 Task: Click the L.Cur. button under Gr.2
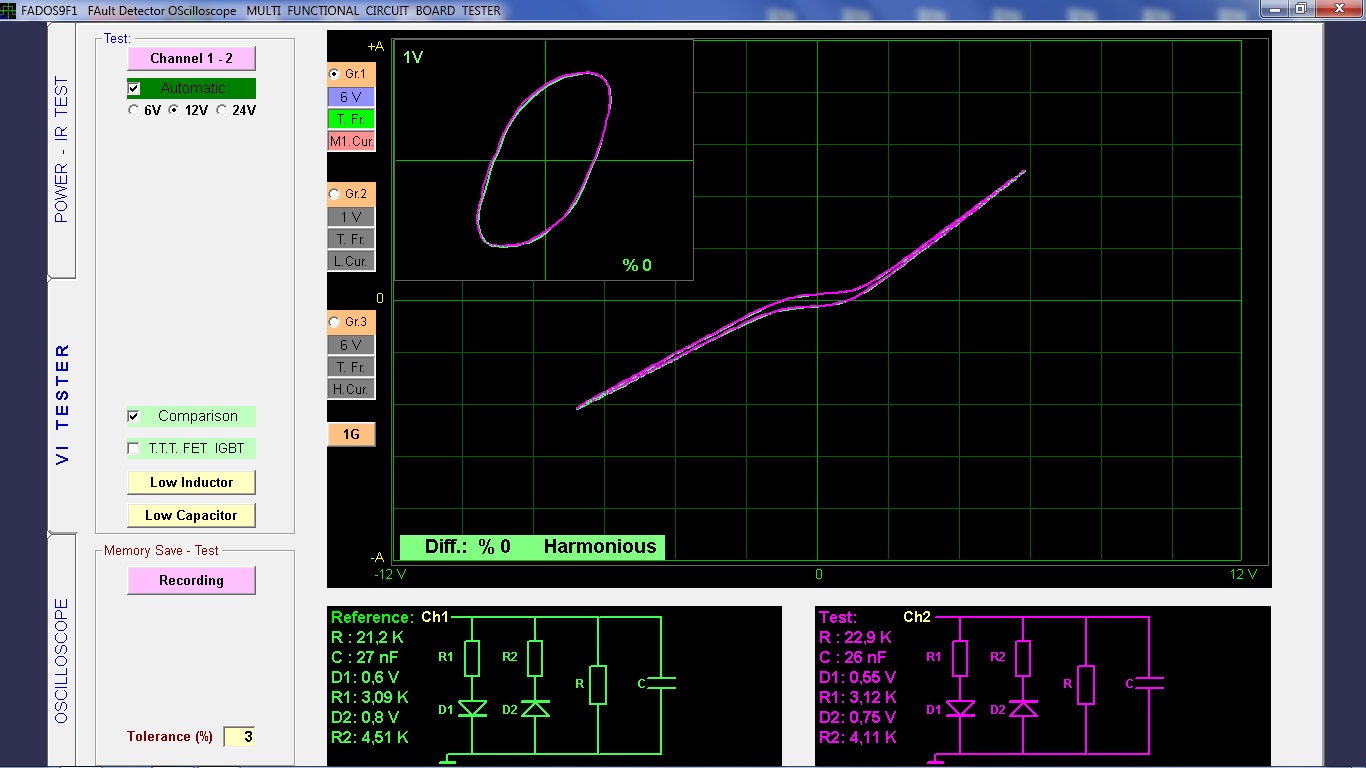(351, 261)
